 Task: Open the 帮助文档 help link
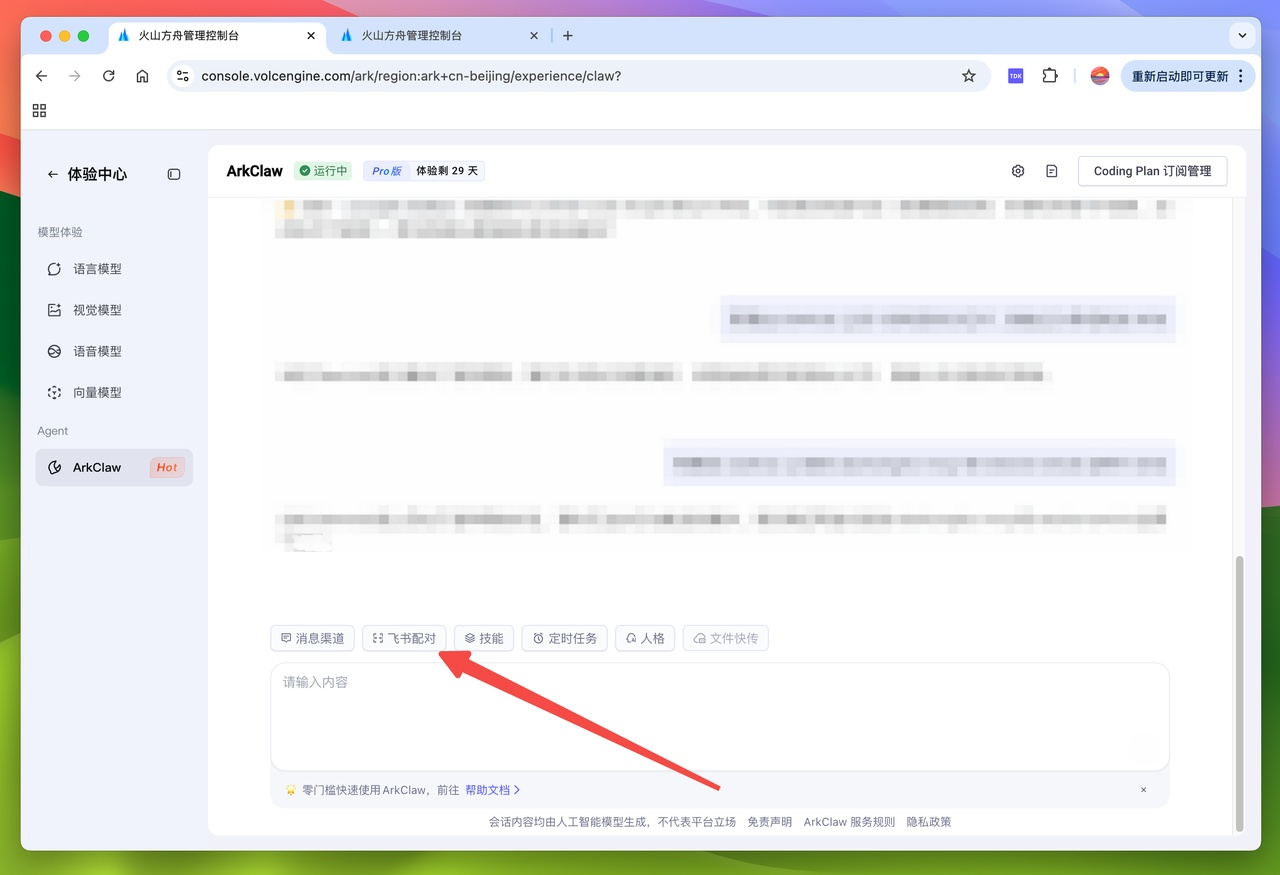(x=487, y=789)
